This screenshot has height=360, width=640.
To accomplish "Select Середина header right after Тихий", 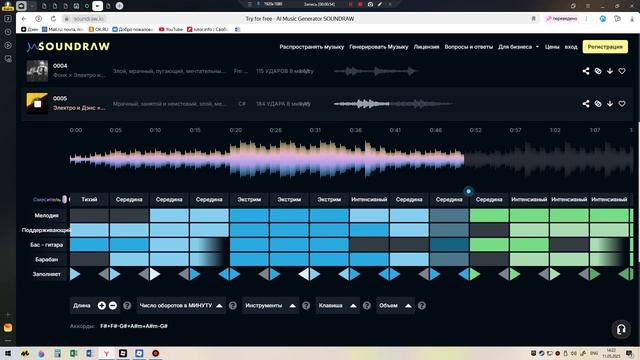I will click(129, 200).
